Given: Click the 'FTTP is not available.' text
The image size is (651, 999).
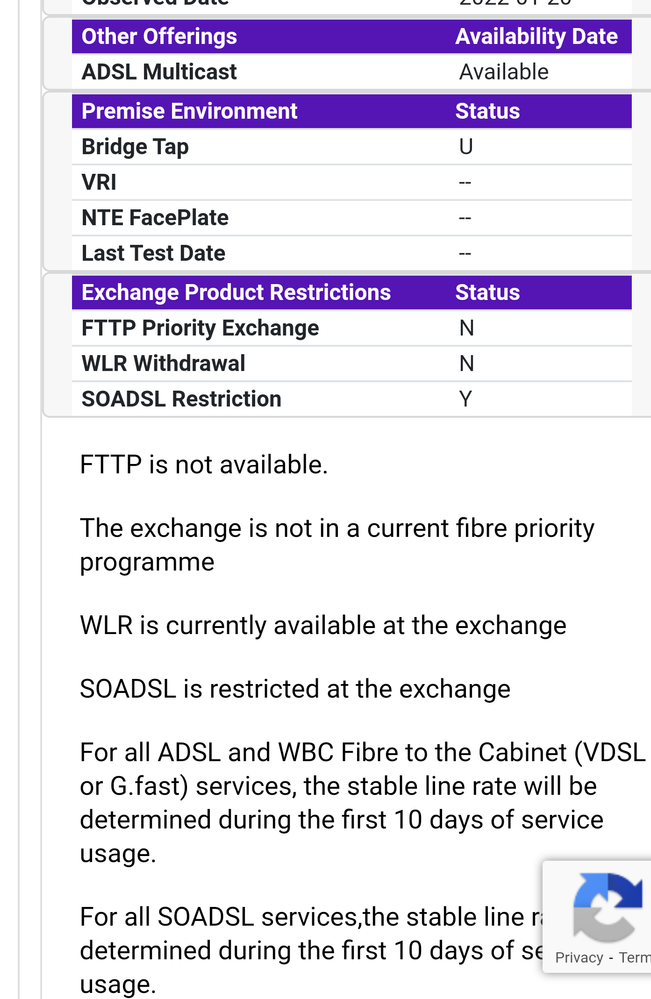Looking at the screenshot, I should click(x=204, y=464).
